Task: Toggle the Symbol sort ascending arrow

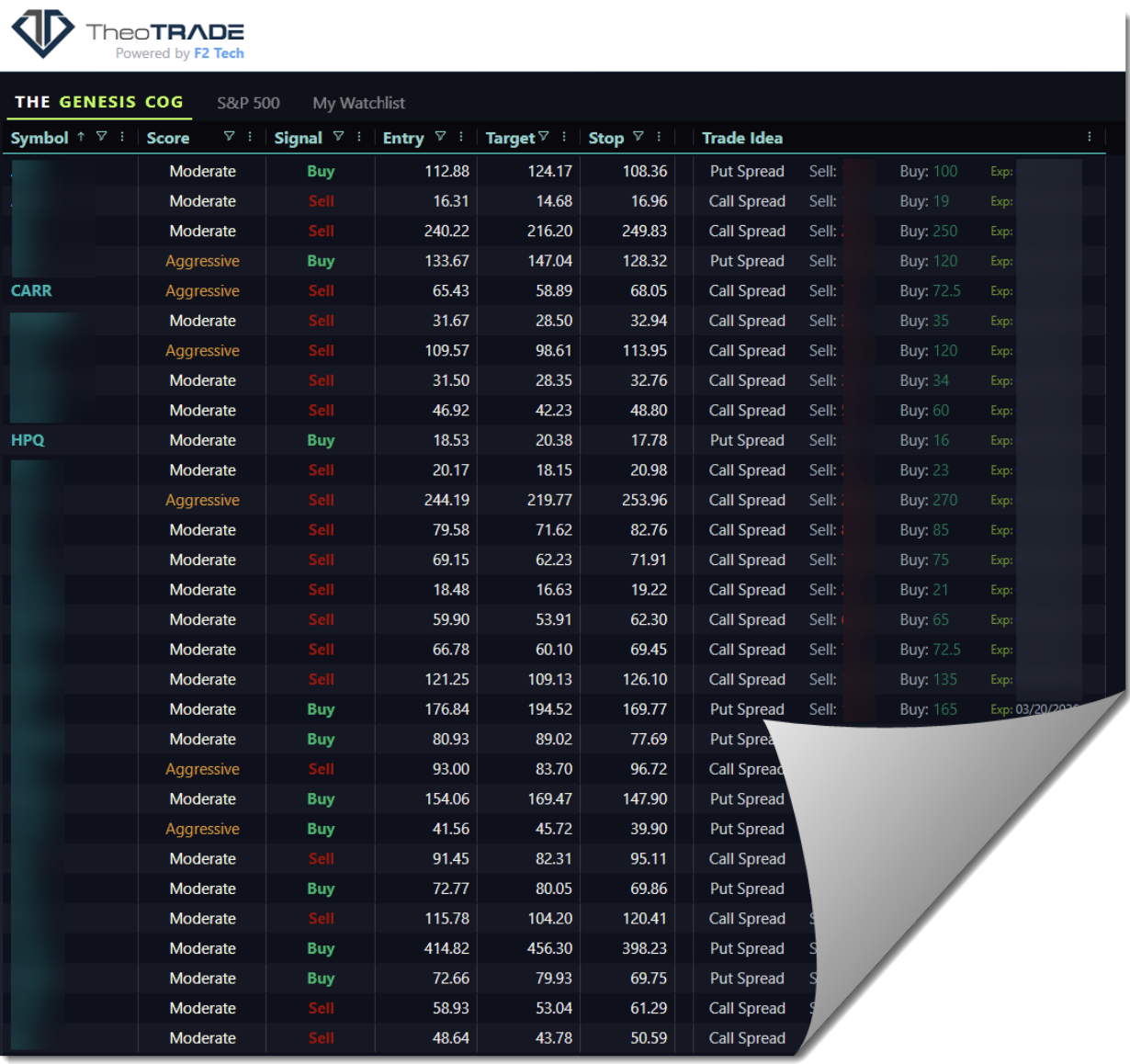Action: click(x=81, y=136)
